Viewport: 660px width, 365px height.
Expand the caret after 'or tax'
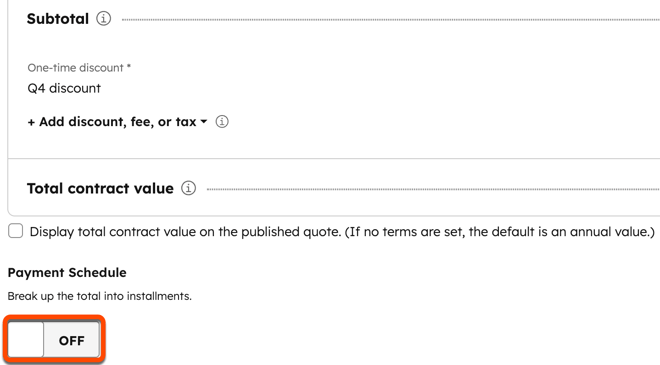point(204,122)
